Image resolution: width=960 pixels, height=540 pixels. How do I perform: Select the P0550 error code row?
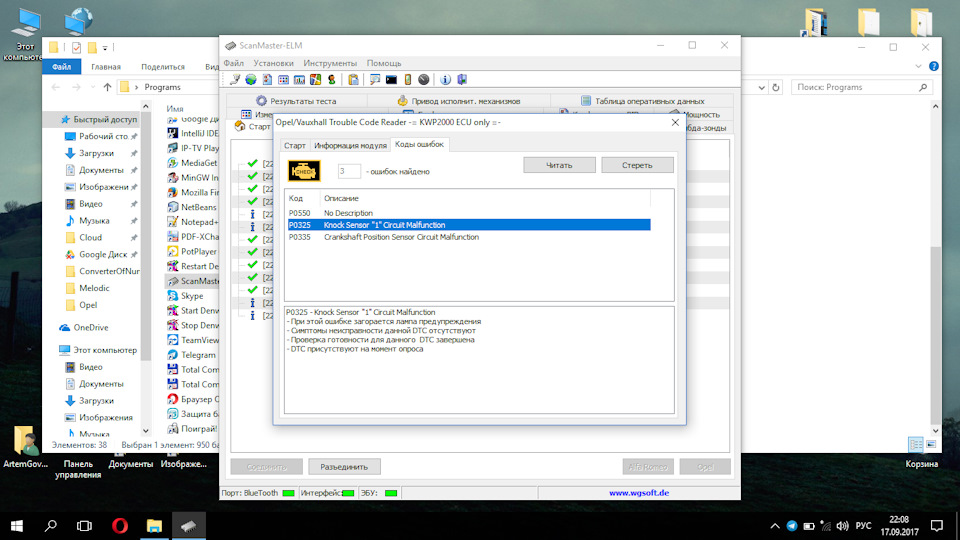click(469, 213)
